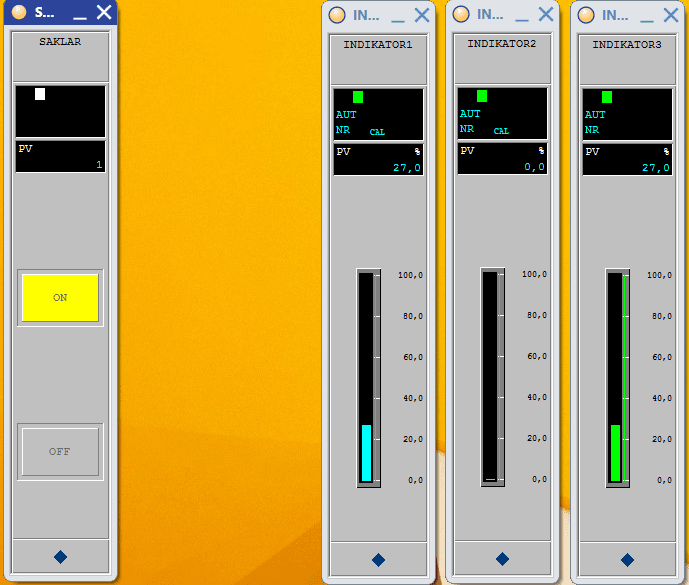
Task: Click PV value 1 in SAKLAR
Action: (99, 165)
